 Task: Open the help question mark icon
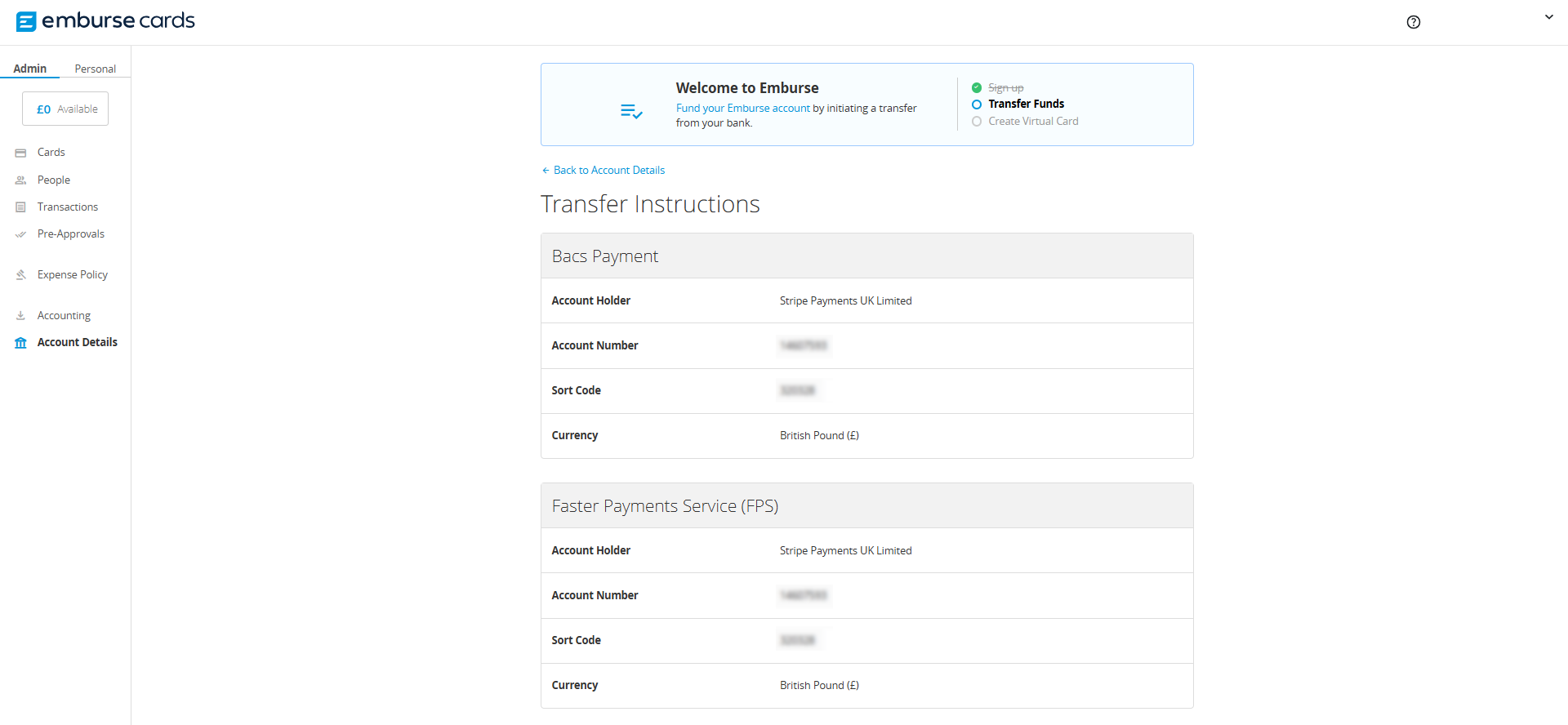(x=1414, y=22)
